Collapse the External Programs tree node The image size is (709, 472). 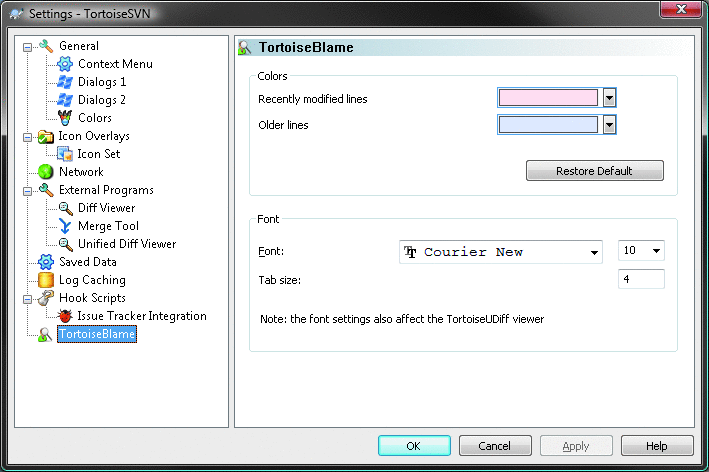point(27,191)
